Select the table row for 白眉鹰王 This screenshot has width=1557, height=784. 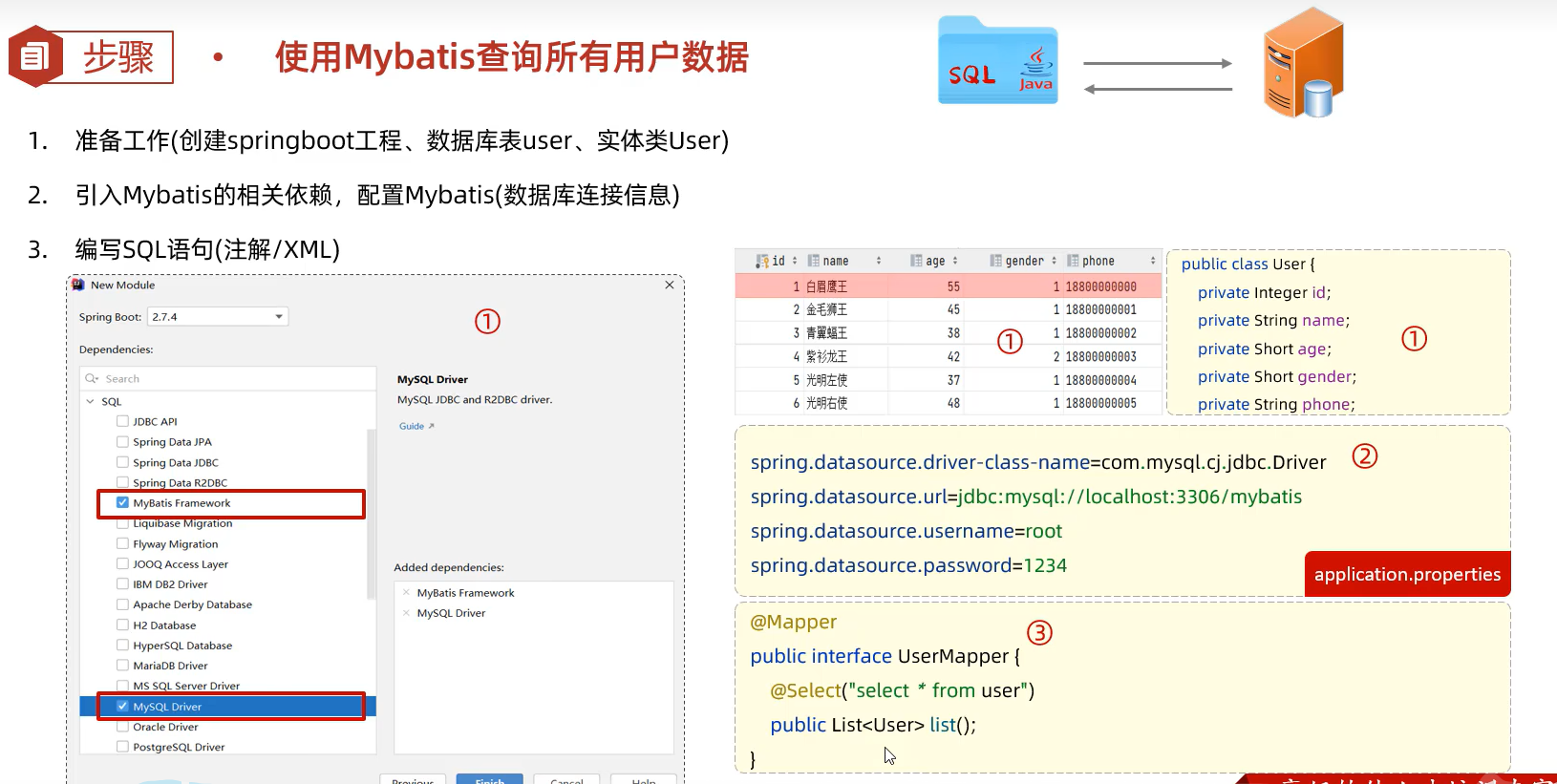click(949, 286)
